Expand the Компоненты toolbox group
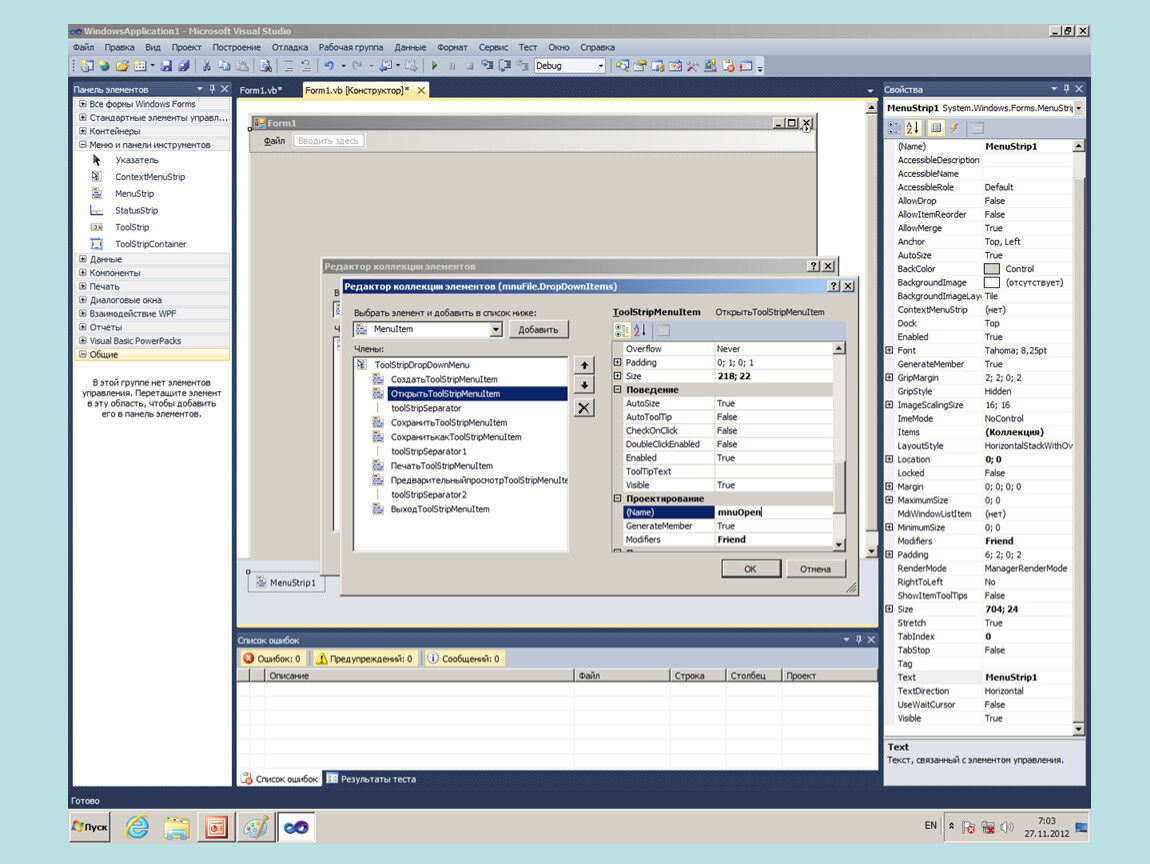The width and height of the screenshot is (1150, 864). click(x=83, y=272)
